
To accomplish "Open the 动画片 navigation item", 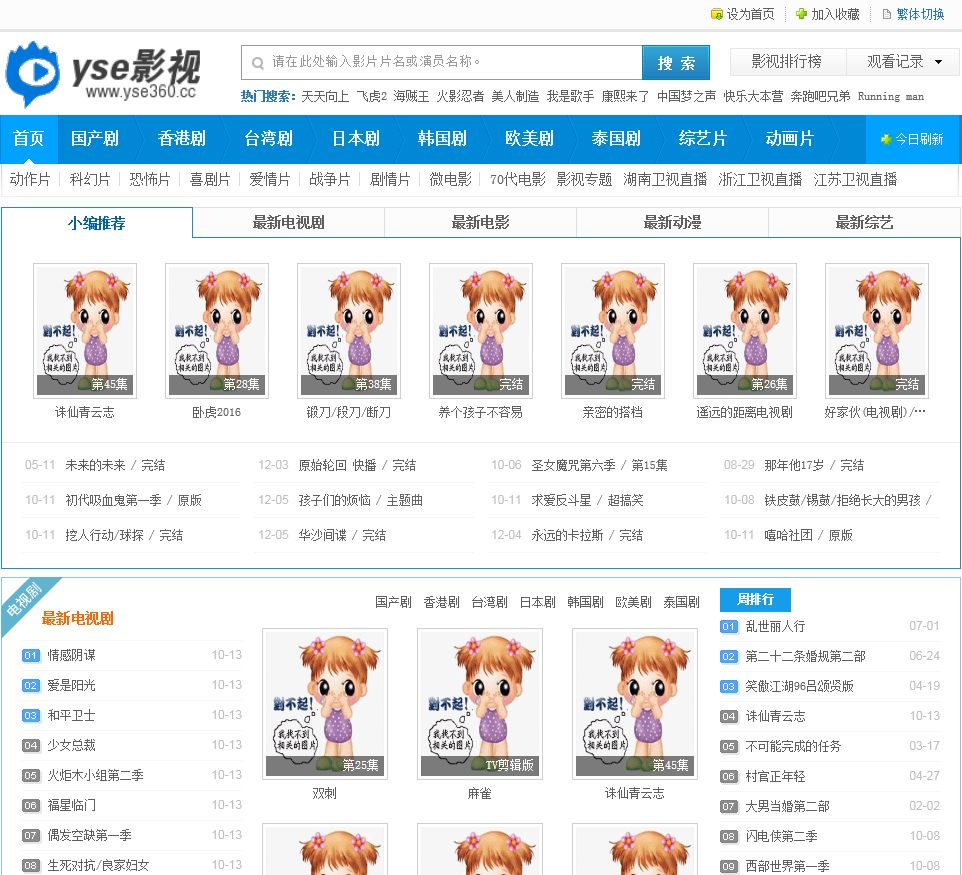I will coord(790,139).
